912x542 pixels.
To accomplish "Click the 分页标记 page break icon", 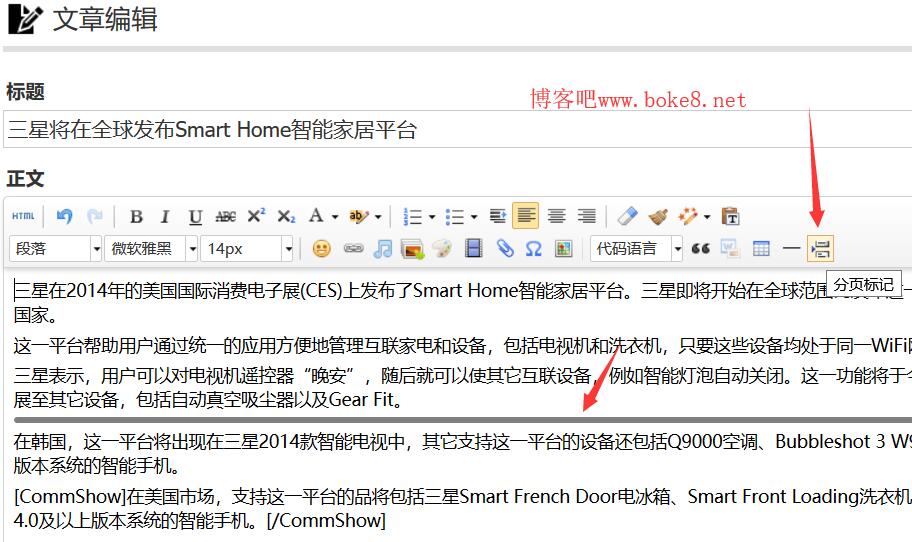I will coord(821,248).
